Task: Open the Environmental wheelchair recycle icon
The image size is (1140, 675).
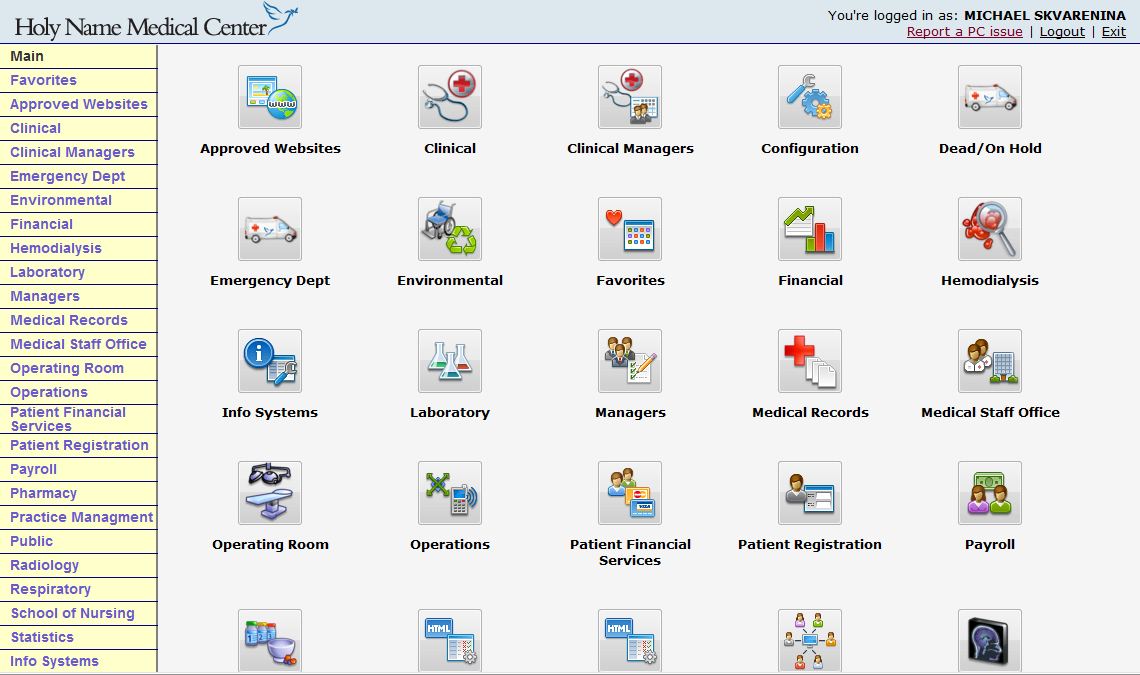Action: point(450,229)
